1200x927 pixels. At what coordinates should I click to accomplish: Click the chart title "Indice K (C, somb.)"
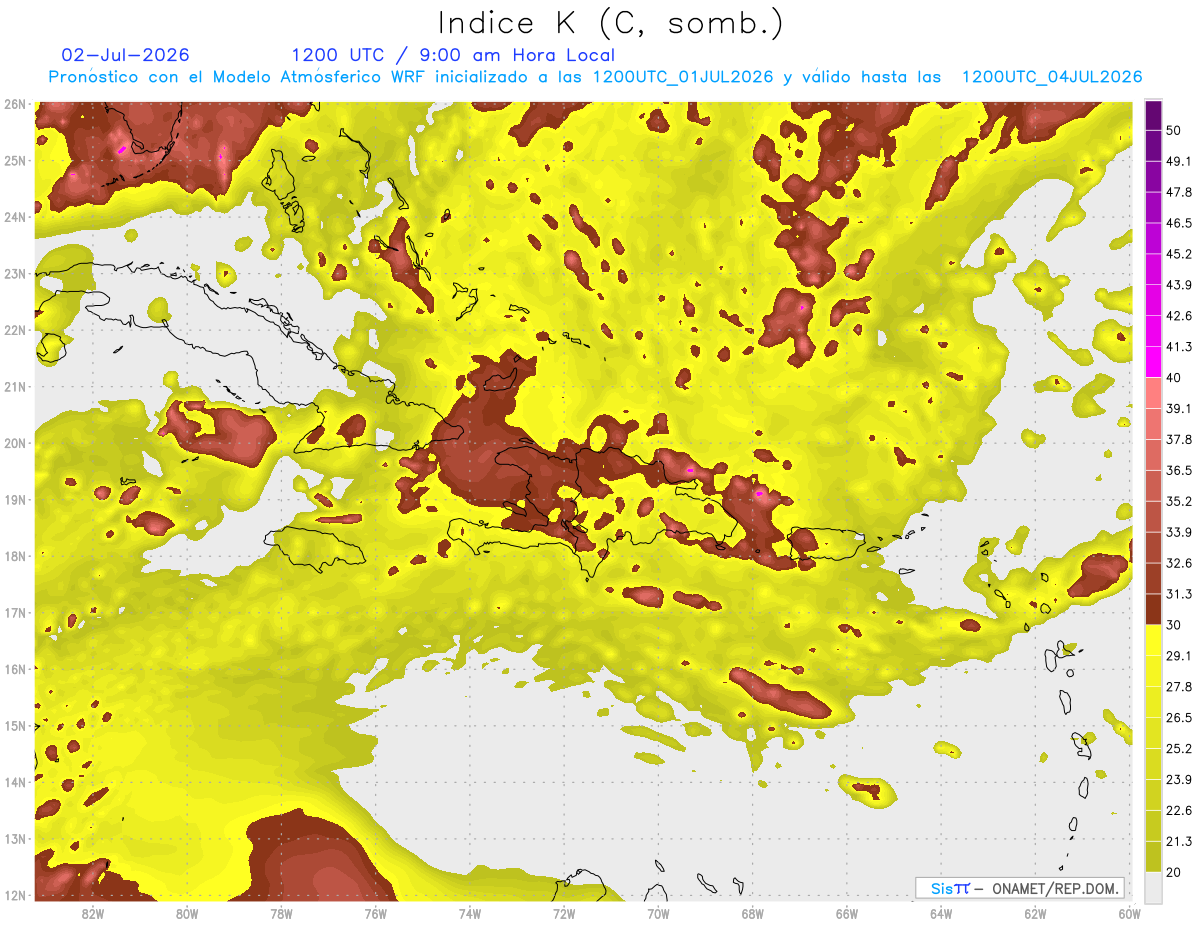(611, 22)
